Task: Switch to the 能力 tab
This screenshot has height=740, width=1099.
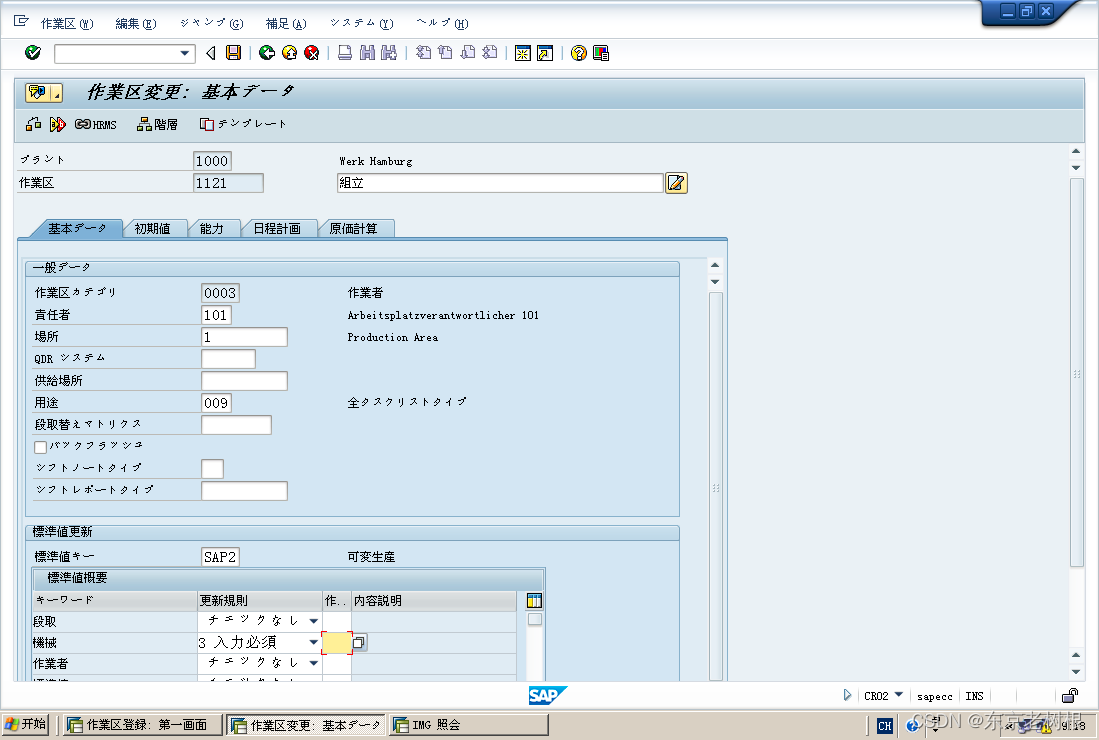Action: 214,227
